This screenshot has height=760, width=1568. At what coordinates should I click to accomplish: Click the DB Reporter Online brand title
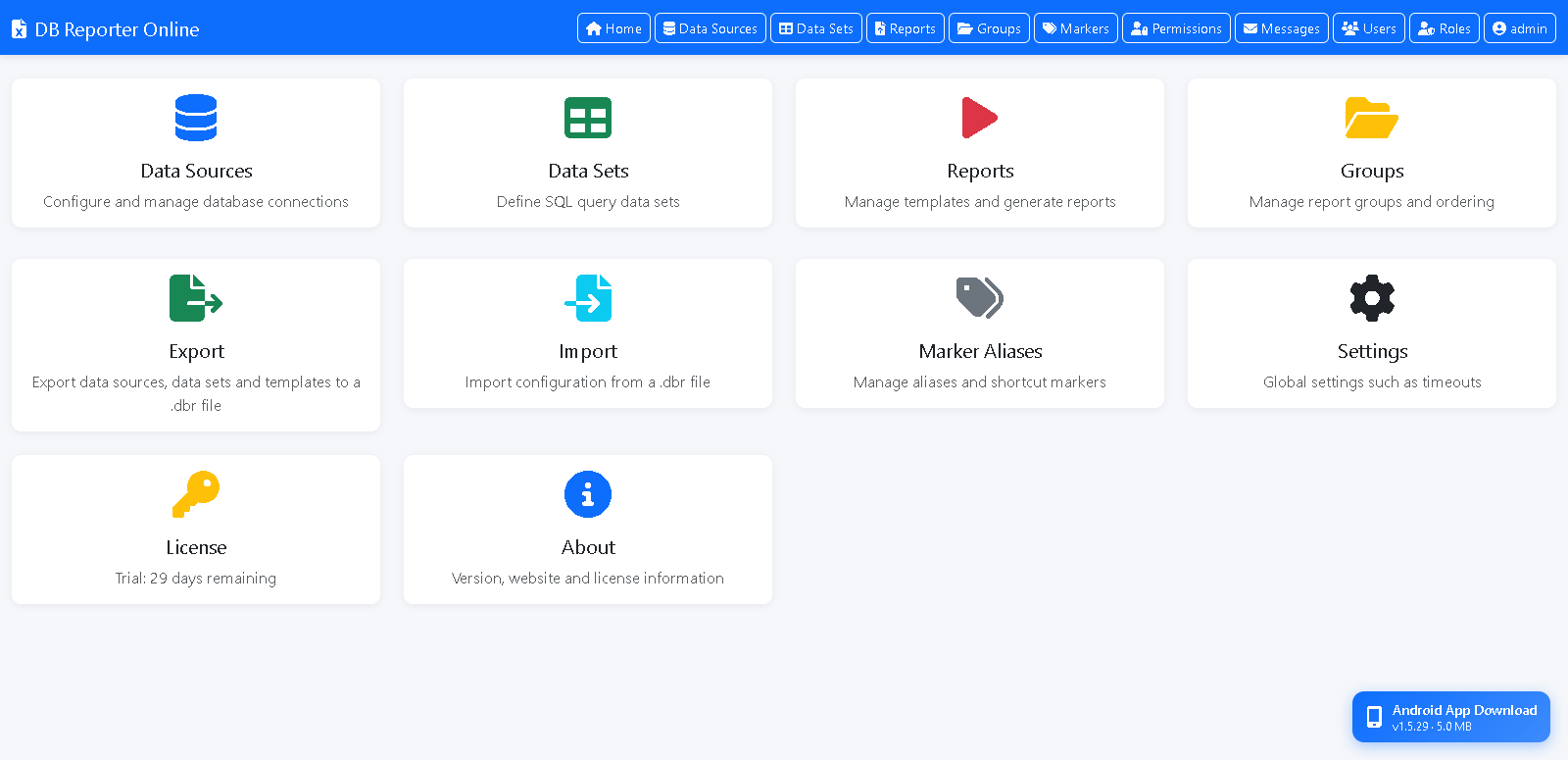(117, 29)
